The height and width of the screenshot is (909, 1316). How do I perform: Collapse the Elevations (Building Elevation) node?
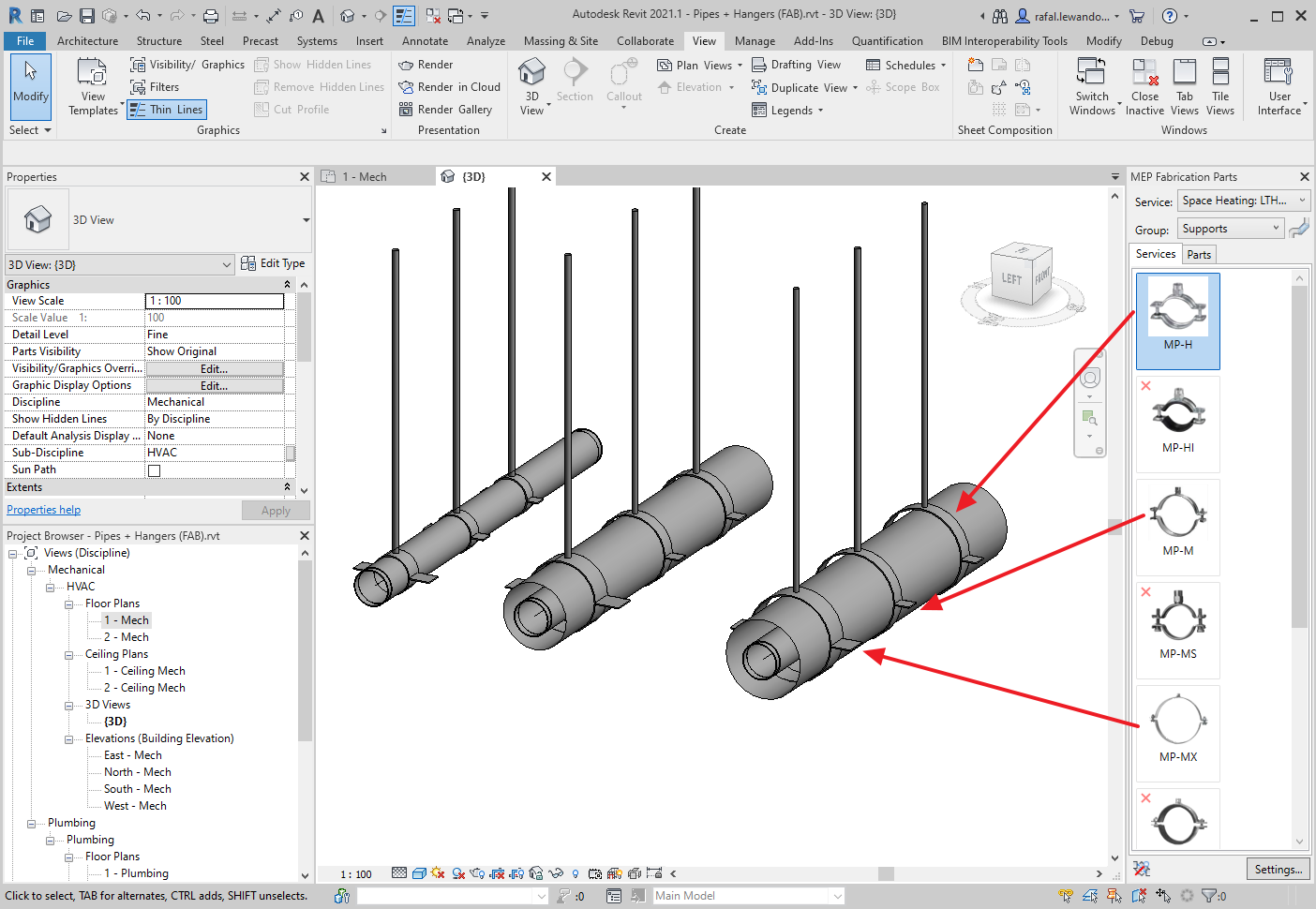[x=69, y=739]
